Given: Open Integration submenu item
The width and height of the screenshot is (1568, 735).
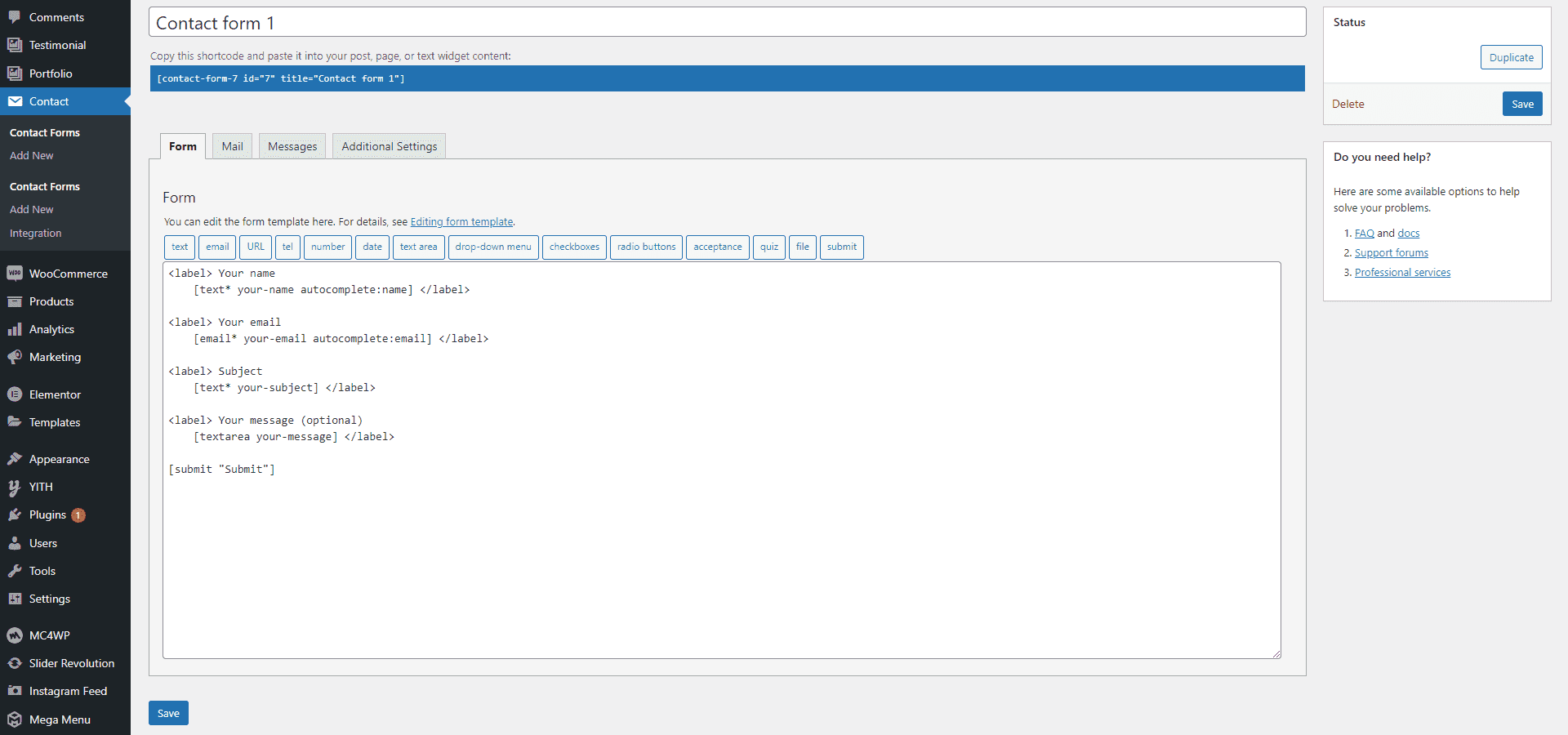Looking at the screenshot, I should tap(35, 233).
